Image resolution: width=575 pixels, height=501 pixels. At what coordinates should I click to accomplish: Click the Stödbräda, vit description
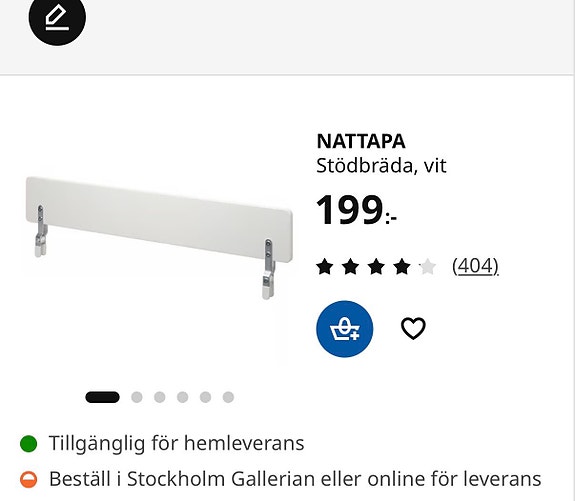point(381,166)
